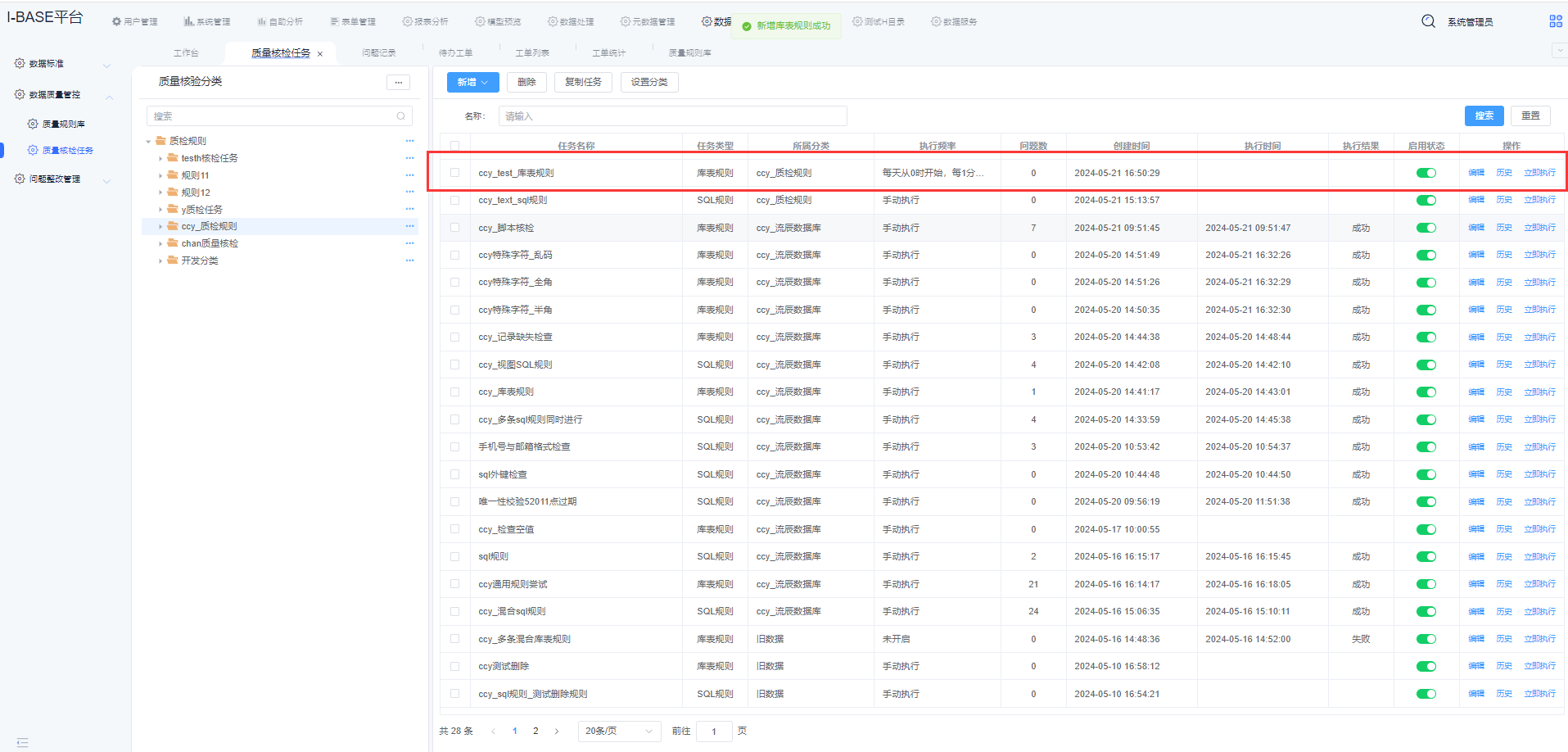Check the ccy特殊字符_乱码 row checkbox
1568x752 pixels.
[x=454, y=255]
